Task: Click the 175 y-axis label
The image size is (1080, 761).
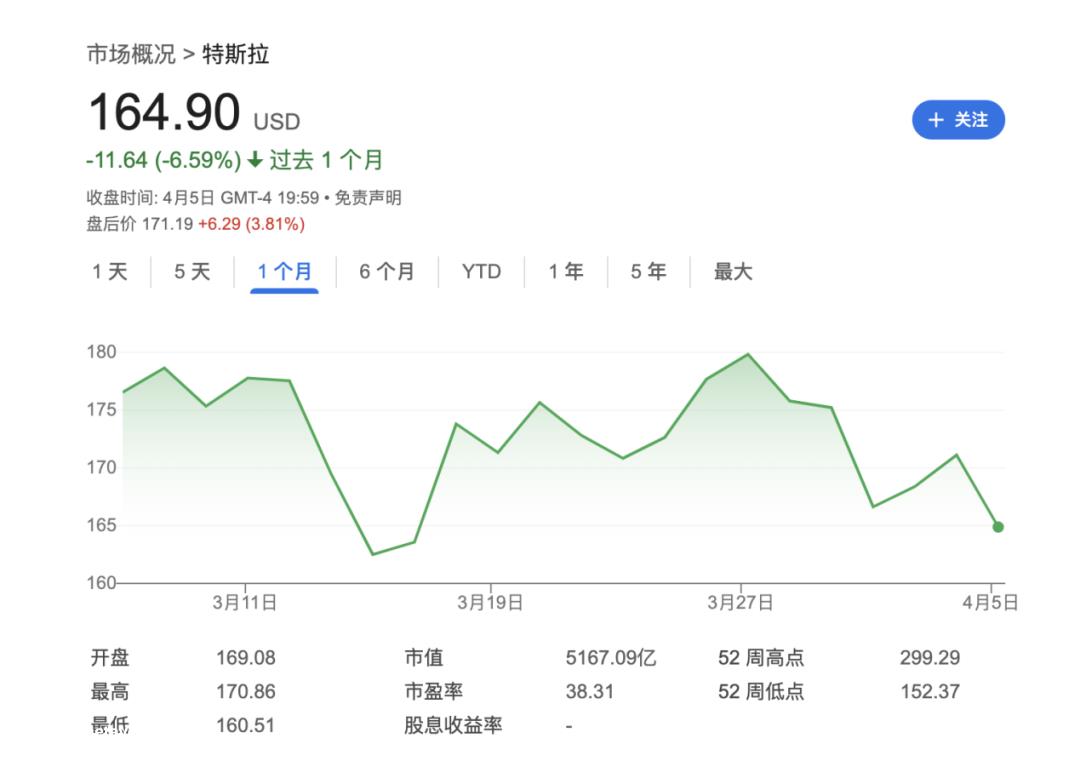Action: [101, 410]
